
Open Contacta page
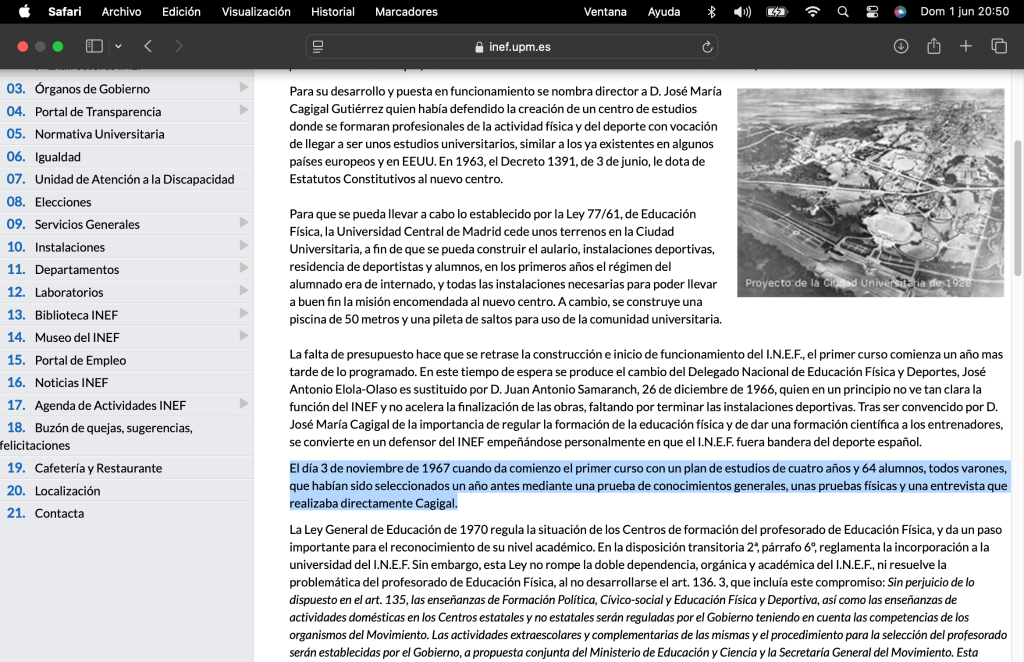(59, 512)
